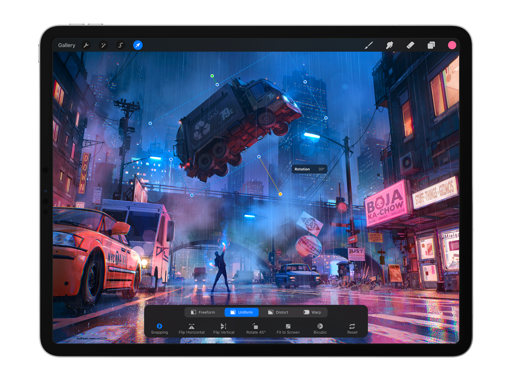Open the Adjustments magic wand menu
This screenshot has width=512, height=384.
[103, 45]
